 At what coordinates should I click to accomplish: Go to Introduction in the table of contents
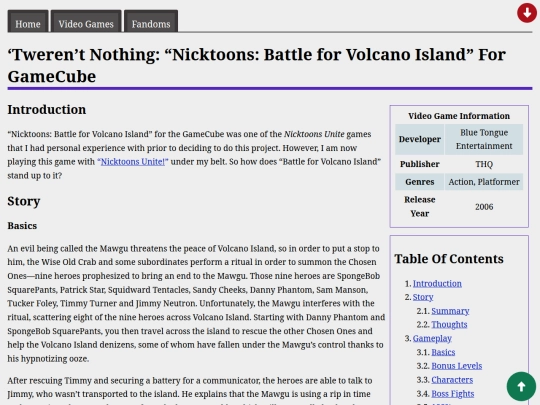(x=437, y=283)
